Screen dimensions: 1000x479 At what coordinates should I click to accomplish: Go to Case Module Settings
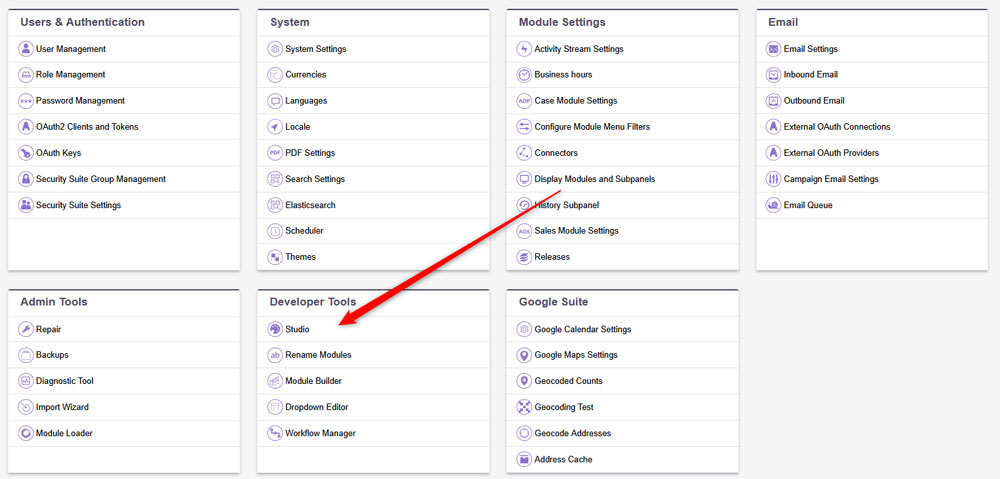point(576,101)
